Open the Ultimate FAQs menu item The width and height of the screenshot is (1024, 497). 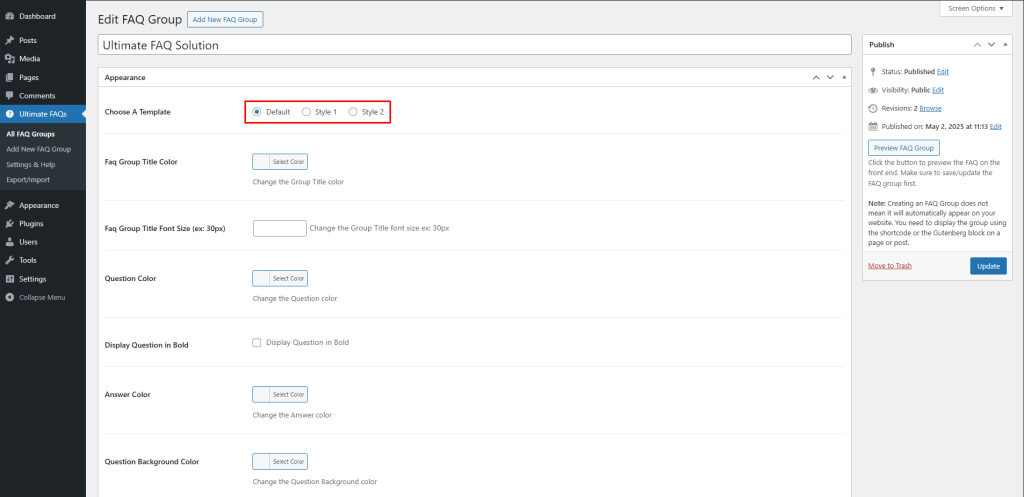(42, 114)
